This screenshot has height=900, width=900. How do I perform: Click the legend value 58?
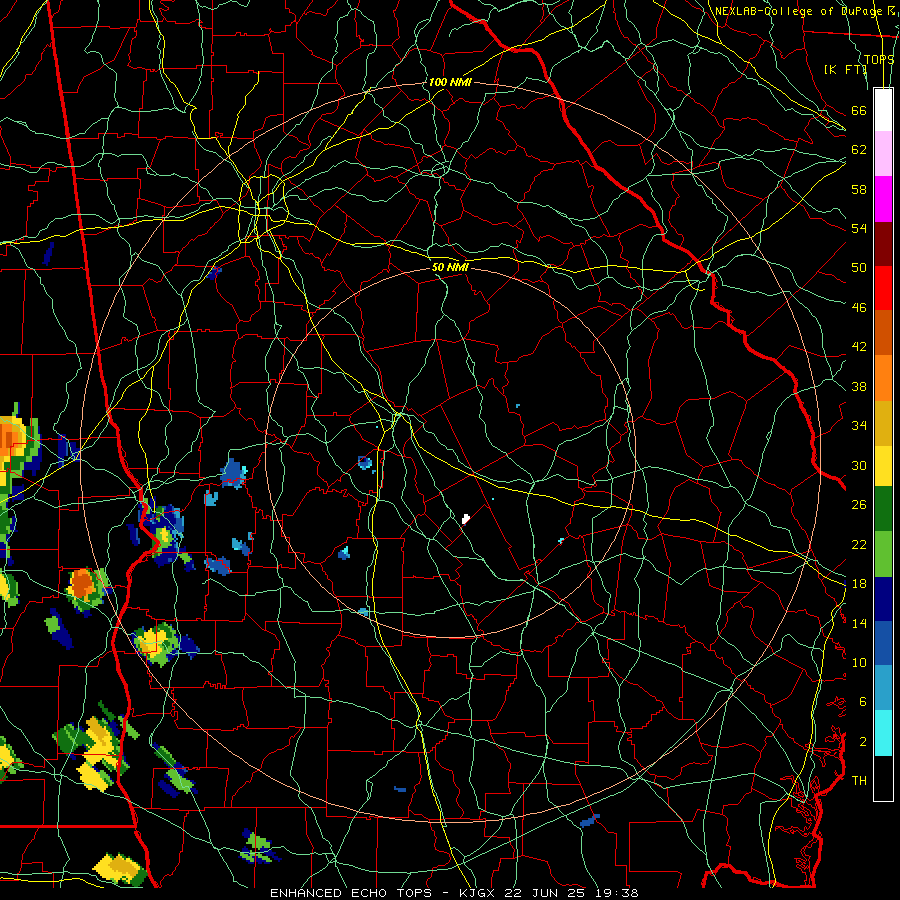coord(859,189)
